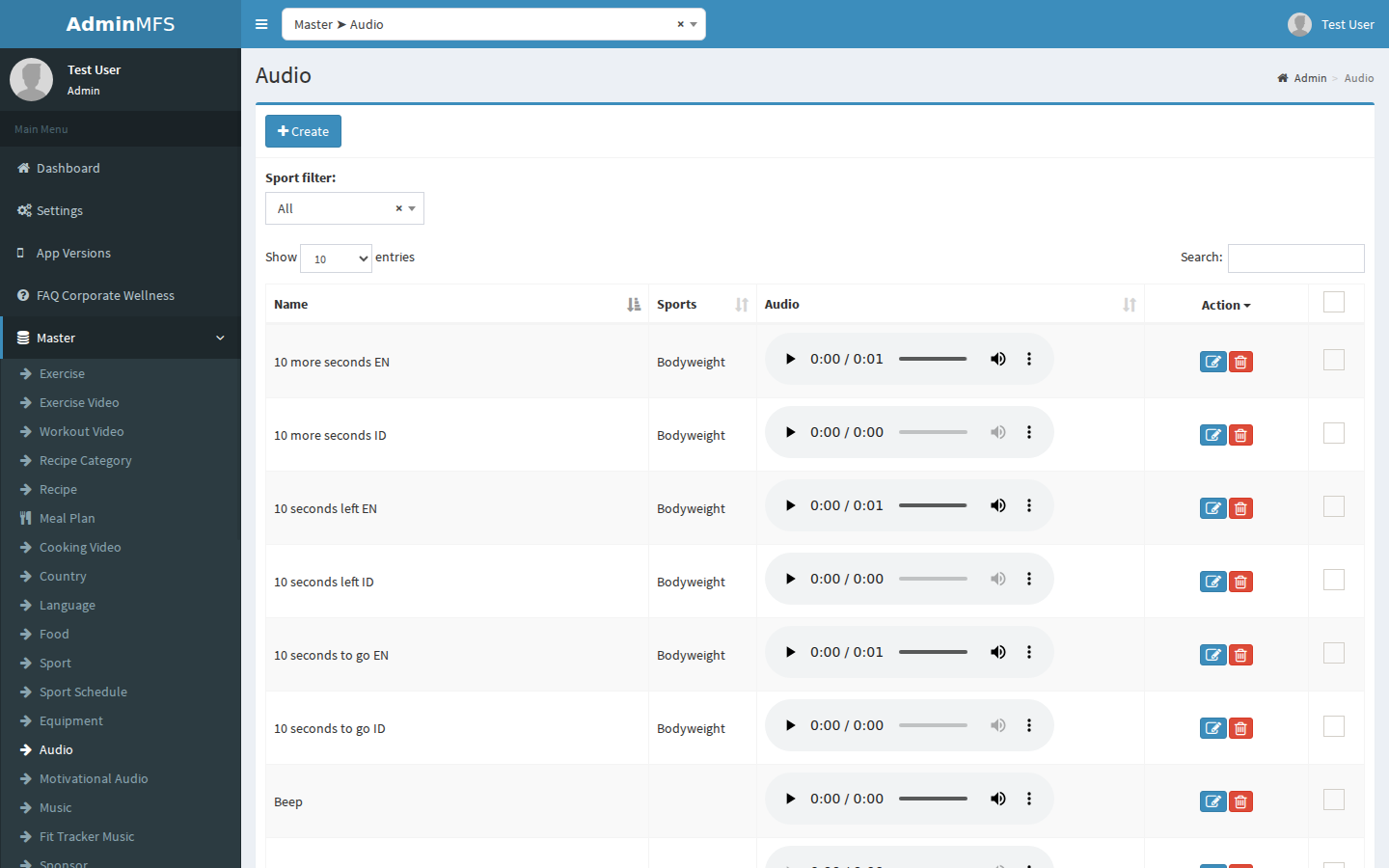Toggle the sidebar hamburger menu
Image resolution: width=1389 pixels, height=868 pixels.
[x=261, y=24]
